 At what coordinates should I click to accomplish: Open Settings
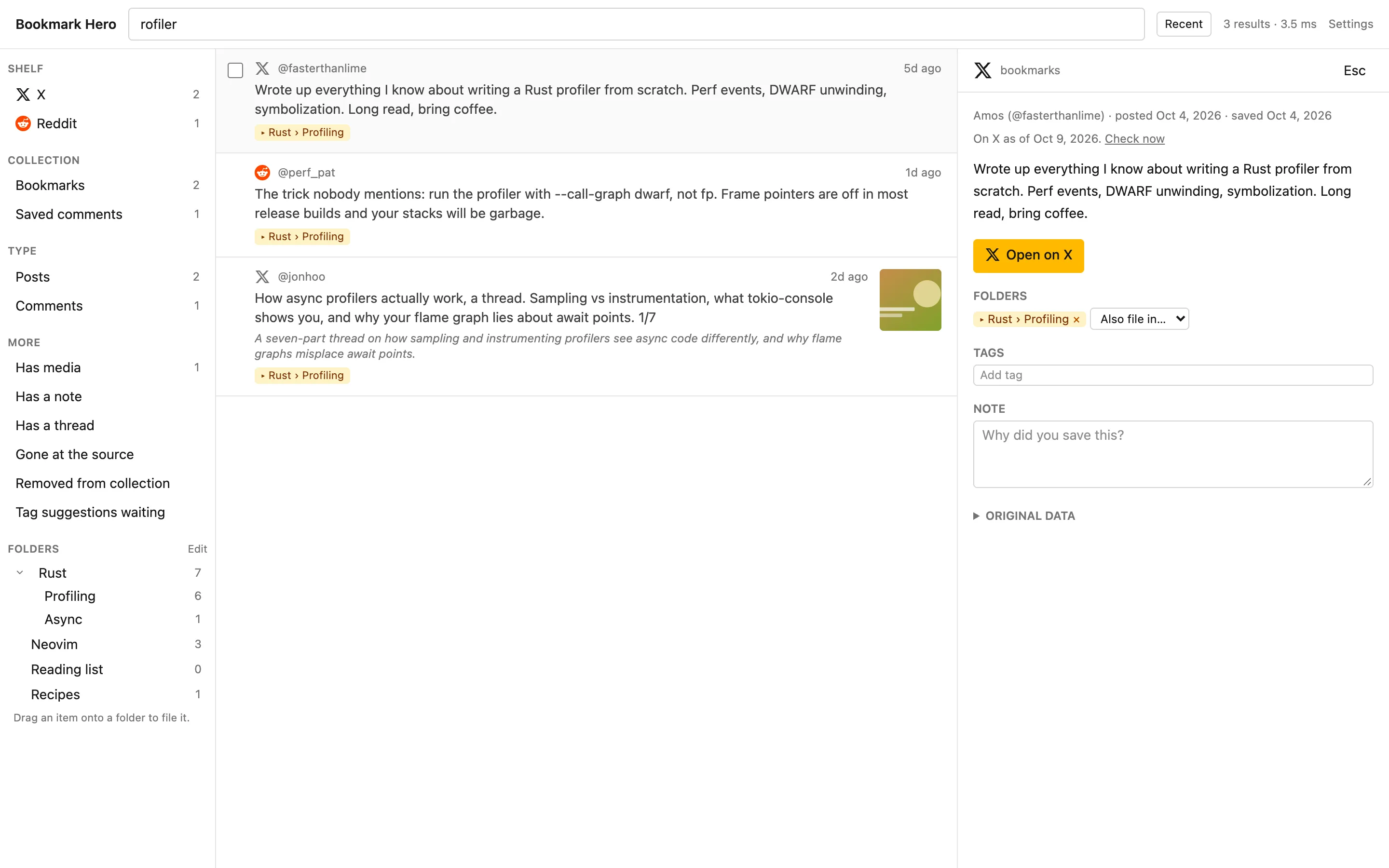click(x=1350, y=24)
